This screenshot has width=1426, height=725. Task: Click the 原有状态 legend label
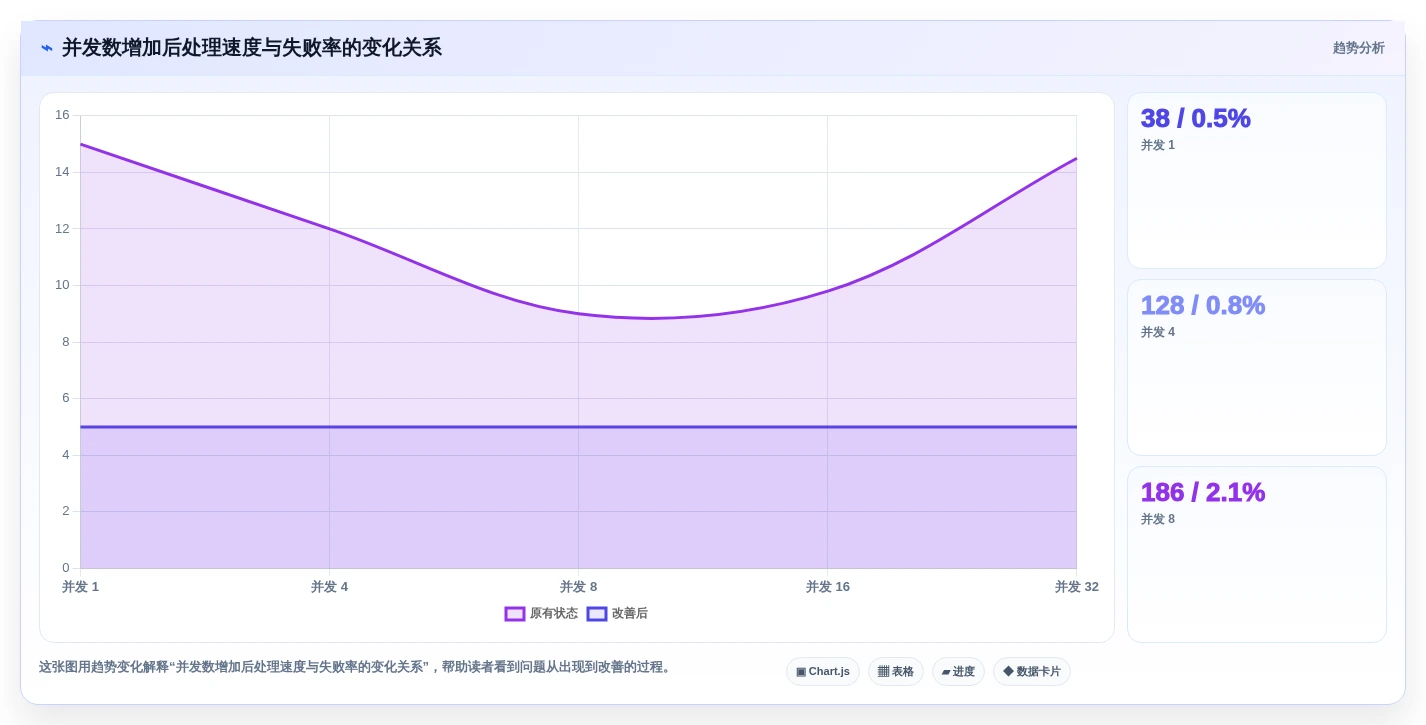pos(554,614)
